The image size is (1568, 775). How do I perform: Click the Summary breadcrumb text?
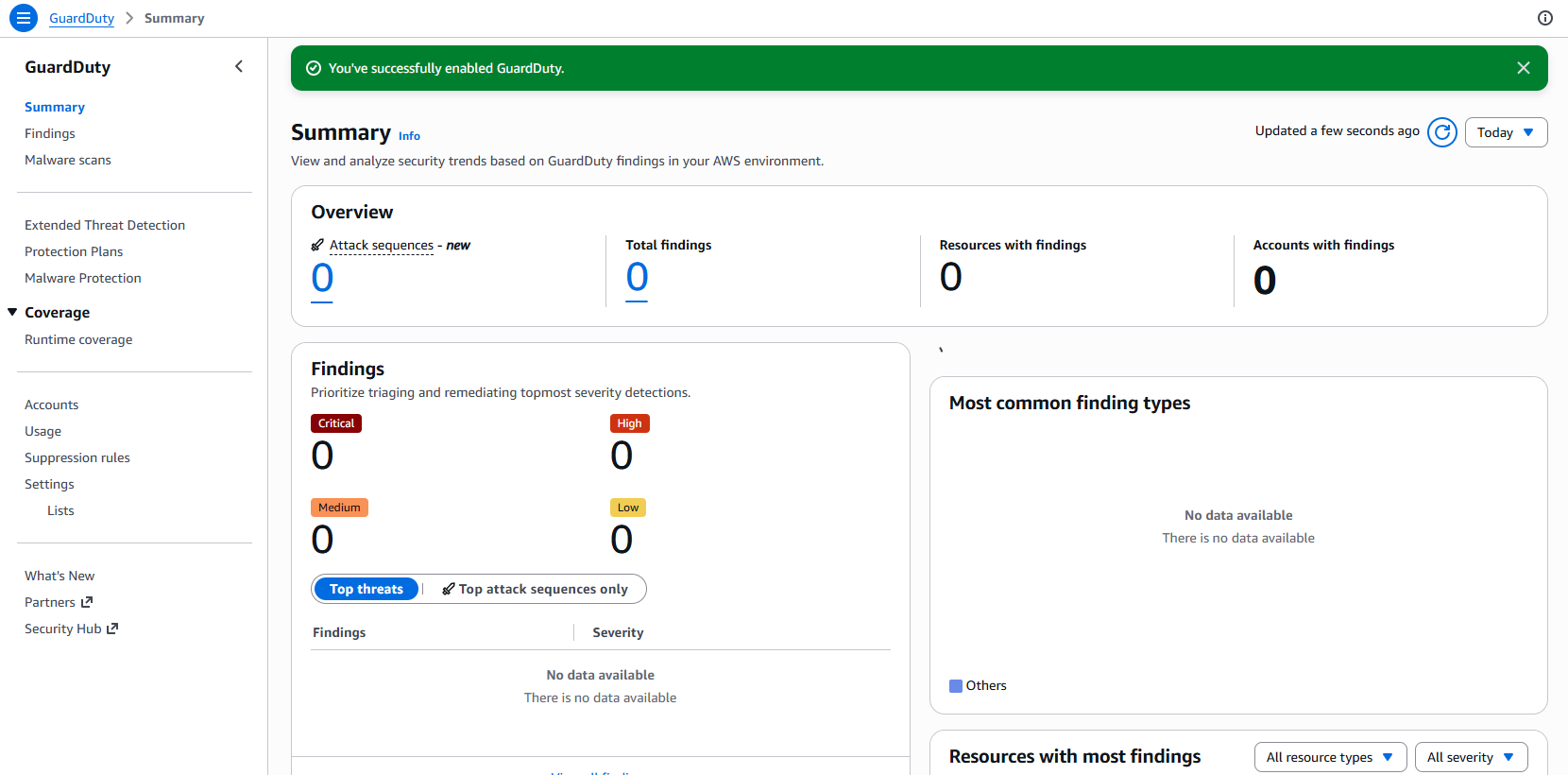(x=174, y=18)
